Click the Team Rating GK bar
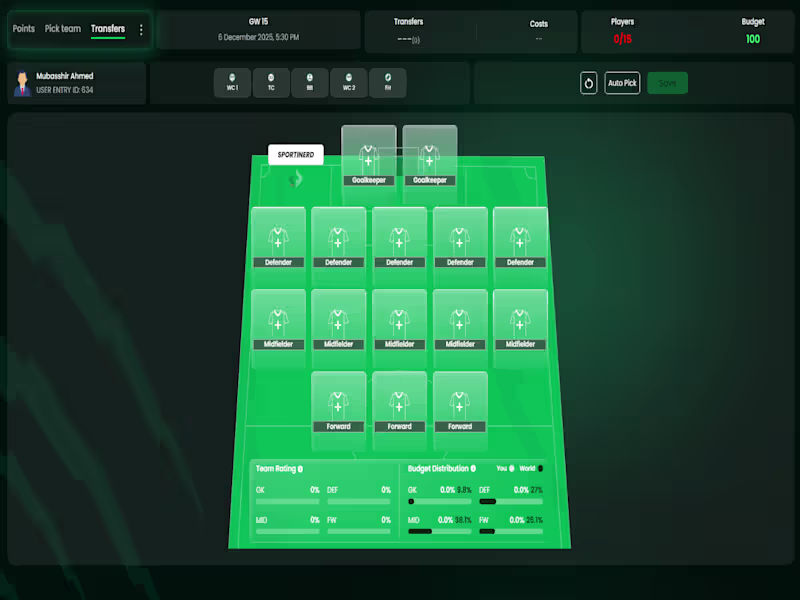Screen dimensions: 800x600 pyautogui.click(x=287, y=502)
